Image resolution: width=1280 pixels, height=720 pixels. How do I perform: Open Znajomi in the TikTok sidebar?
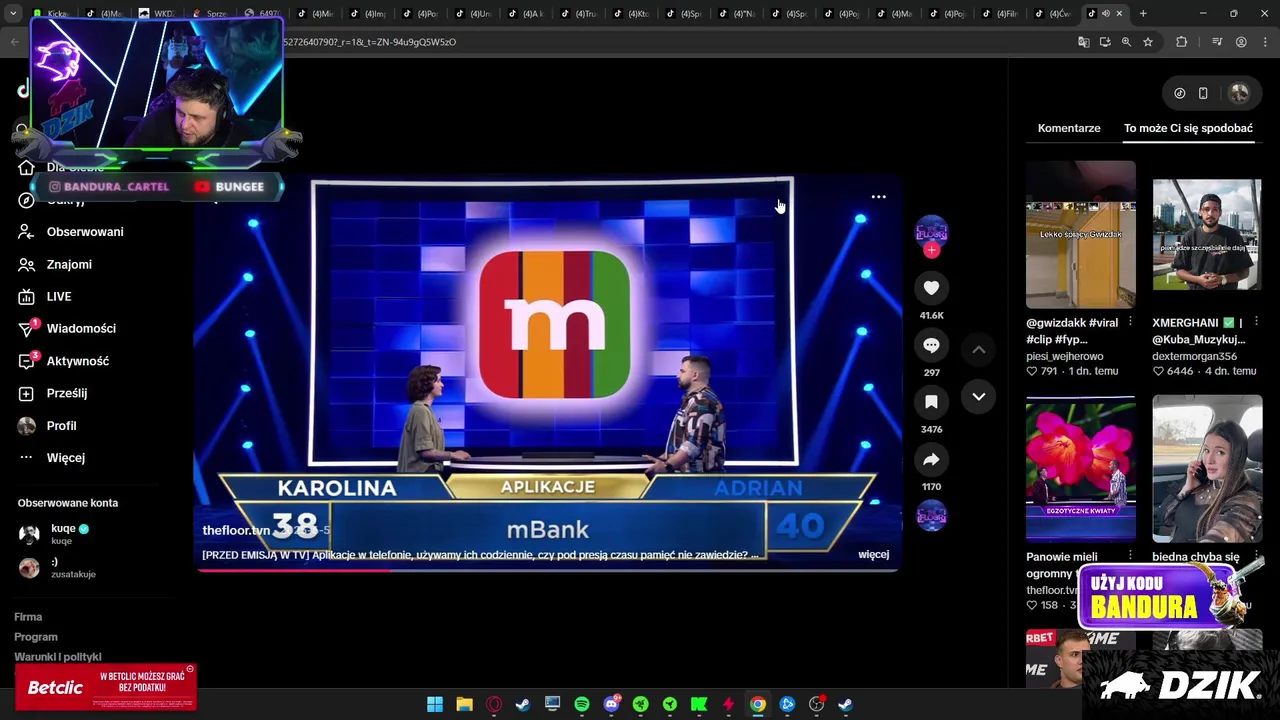click(69, 264)
